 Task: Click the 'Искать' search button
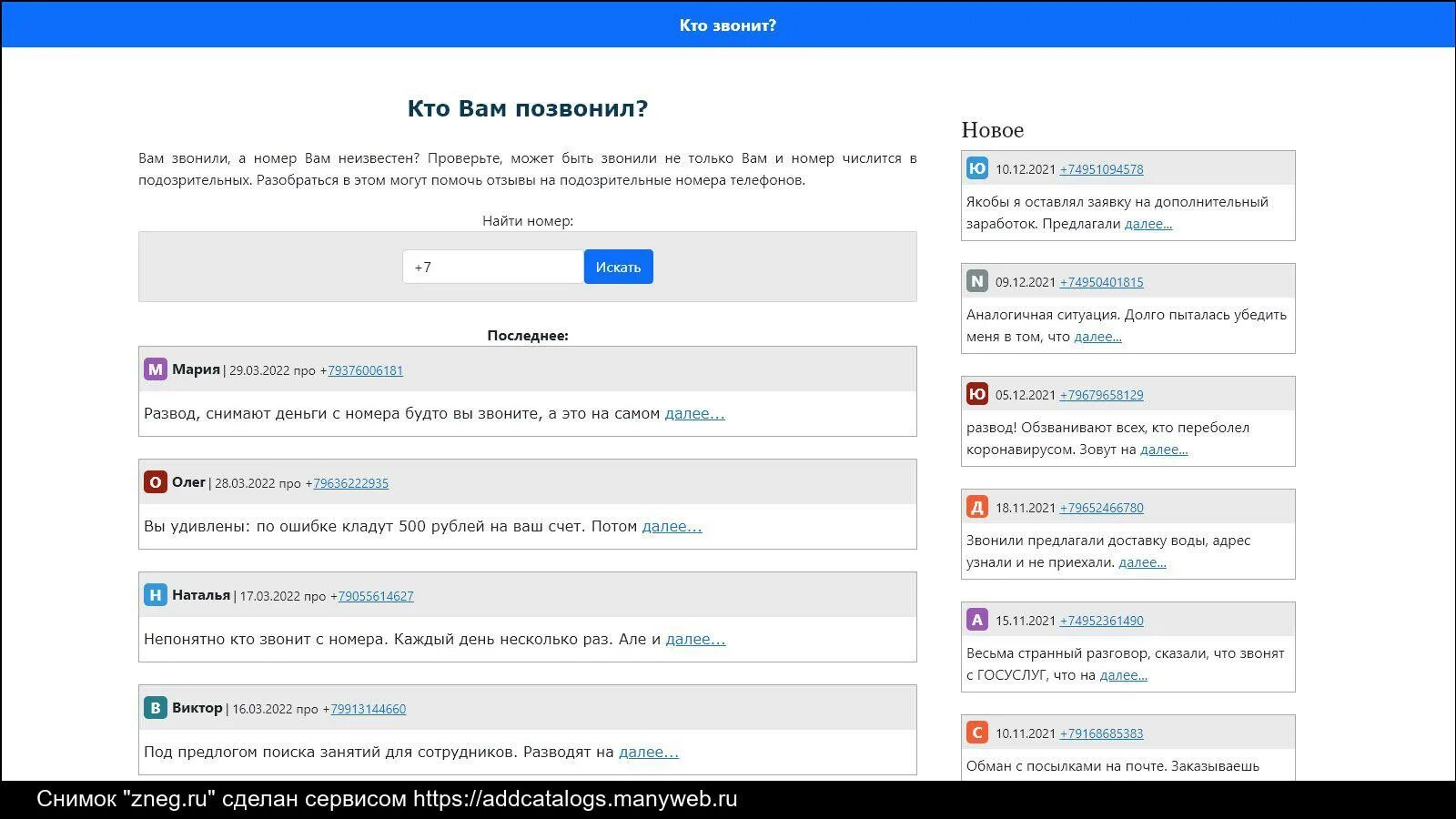click(x=619, y=267)
